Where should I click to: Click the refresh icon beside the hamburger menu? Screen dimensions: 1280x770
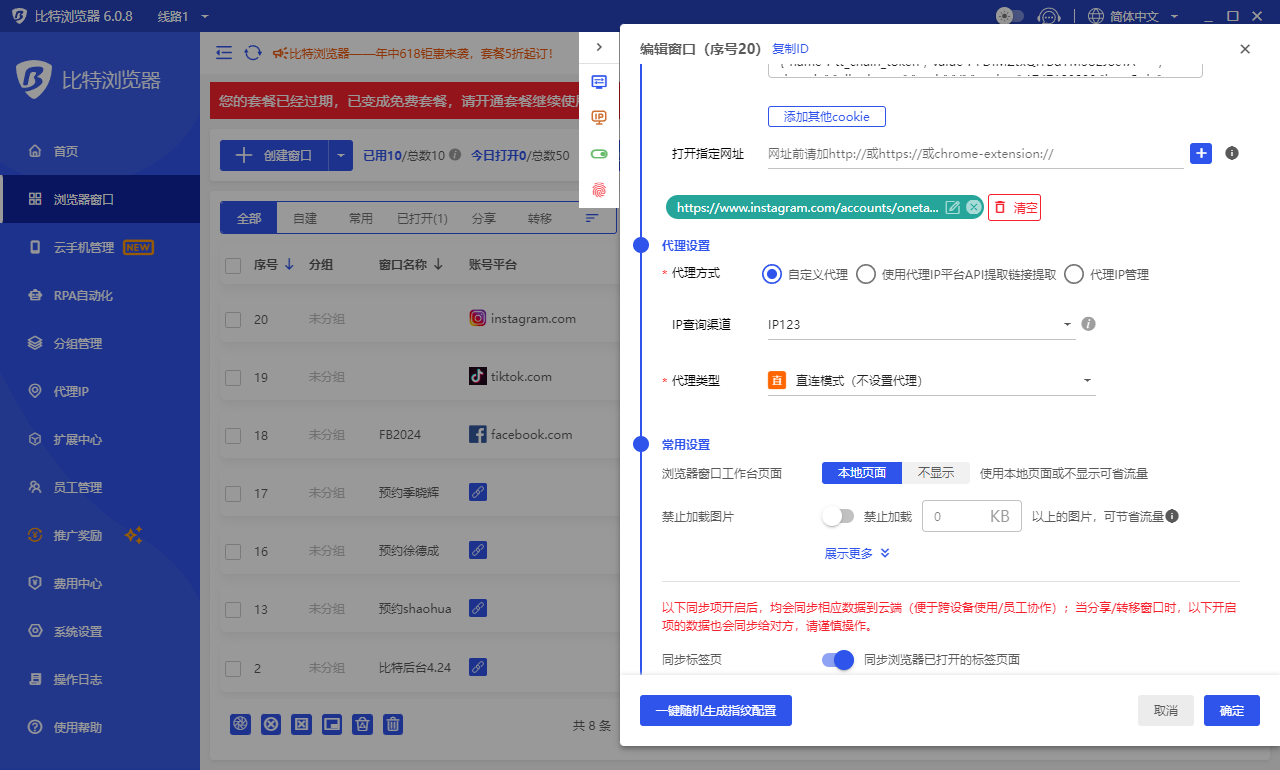click(252, 52)
